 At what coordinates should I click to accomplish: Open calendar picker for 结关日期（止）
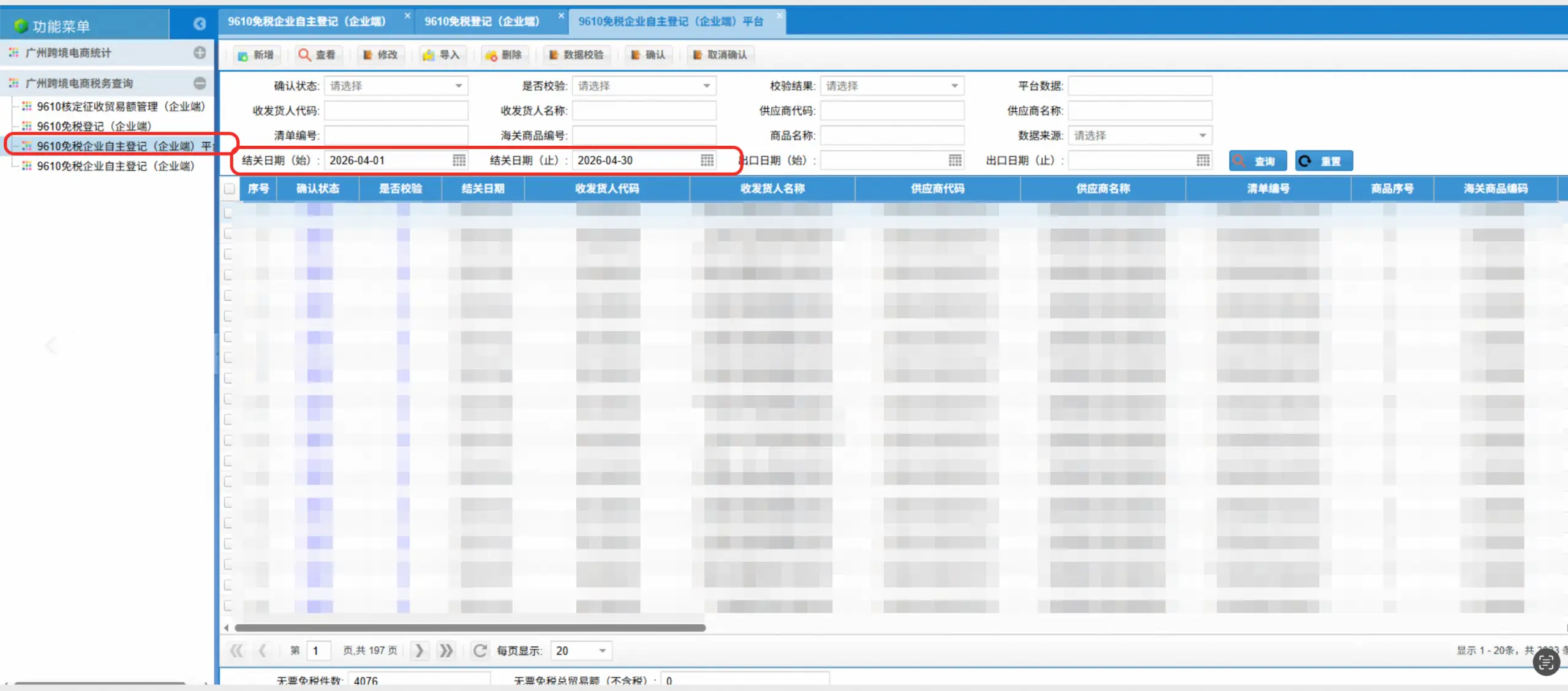click(x=707, y=160)
